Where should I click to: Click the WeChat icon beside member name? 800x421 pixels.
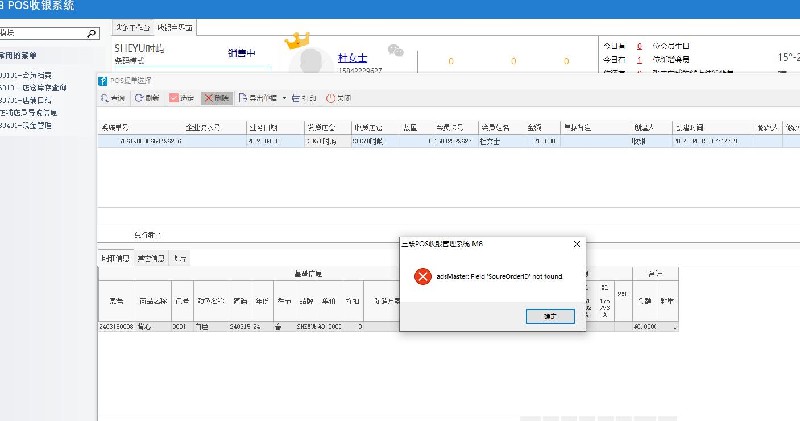click(x=396, y=51)
